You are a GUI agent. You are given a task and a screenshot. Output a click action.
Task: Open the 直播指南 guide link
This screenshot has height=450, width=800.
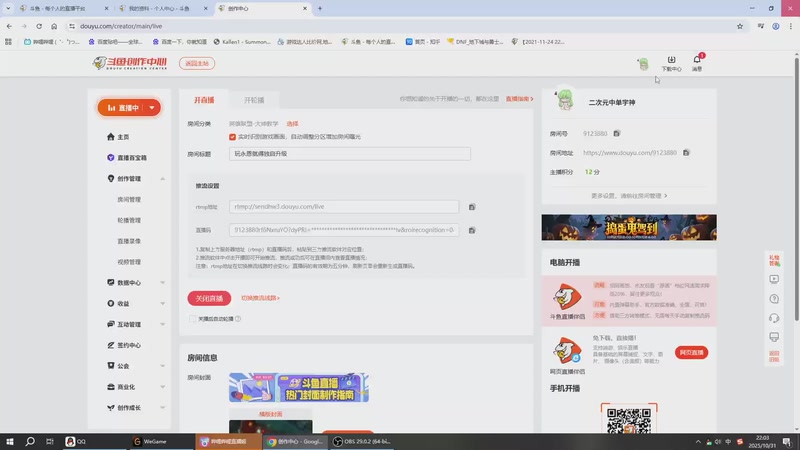pyautogui.click(x=519, y=99)
